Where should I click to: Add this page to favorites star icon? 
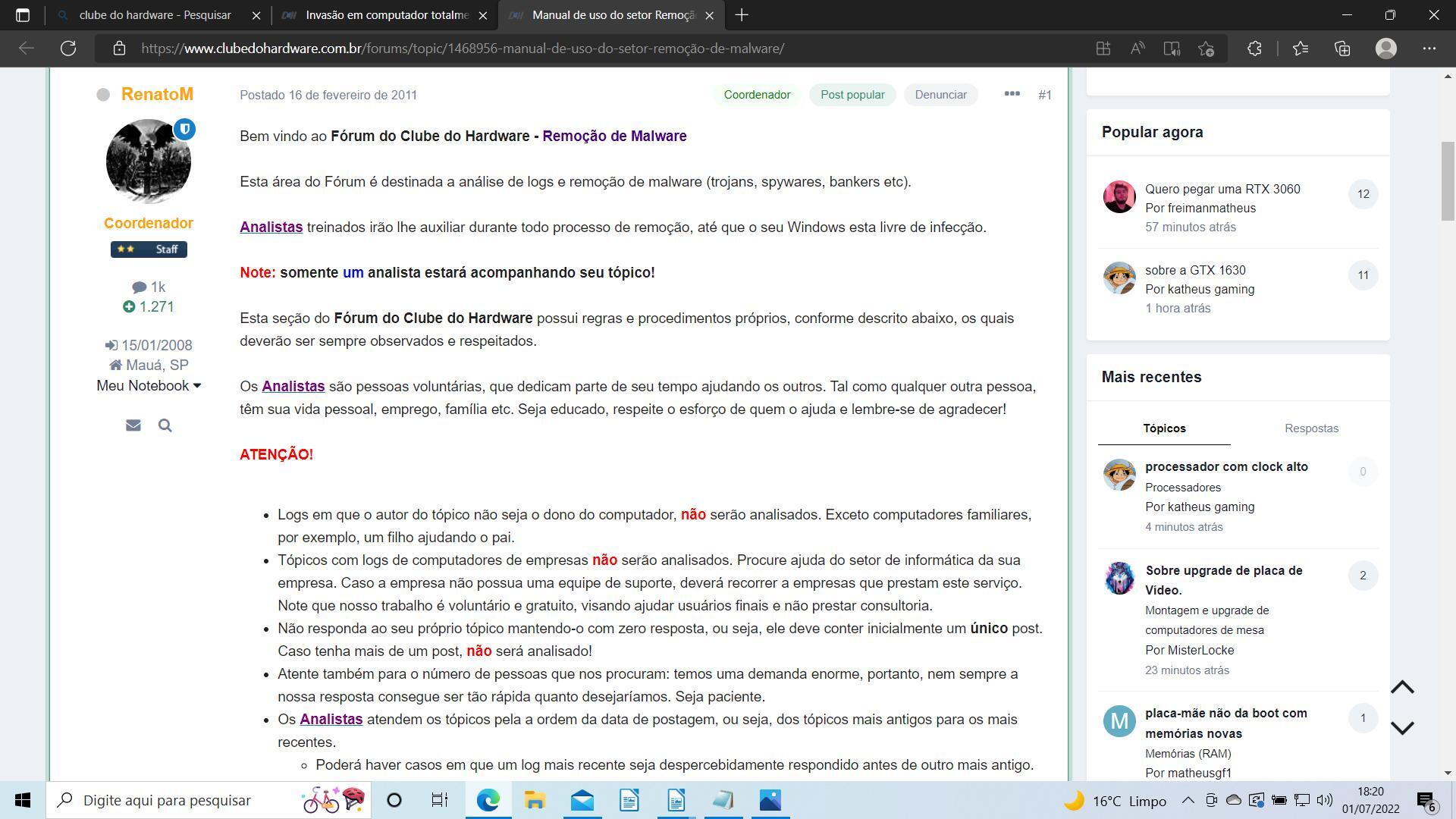[x=1207, y=48]
